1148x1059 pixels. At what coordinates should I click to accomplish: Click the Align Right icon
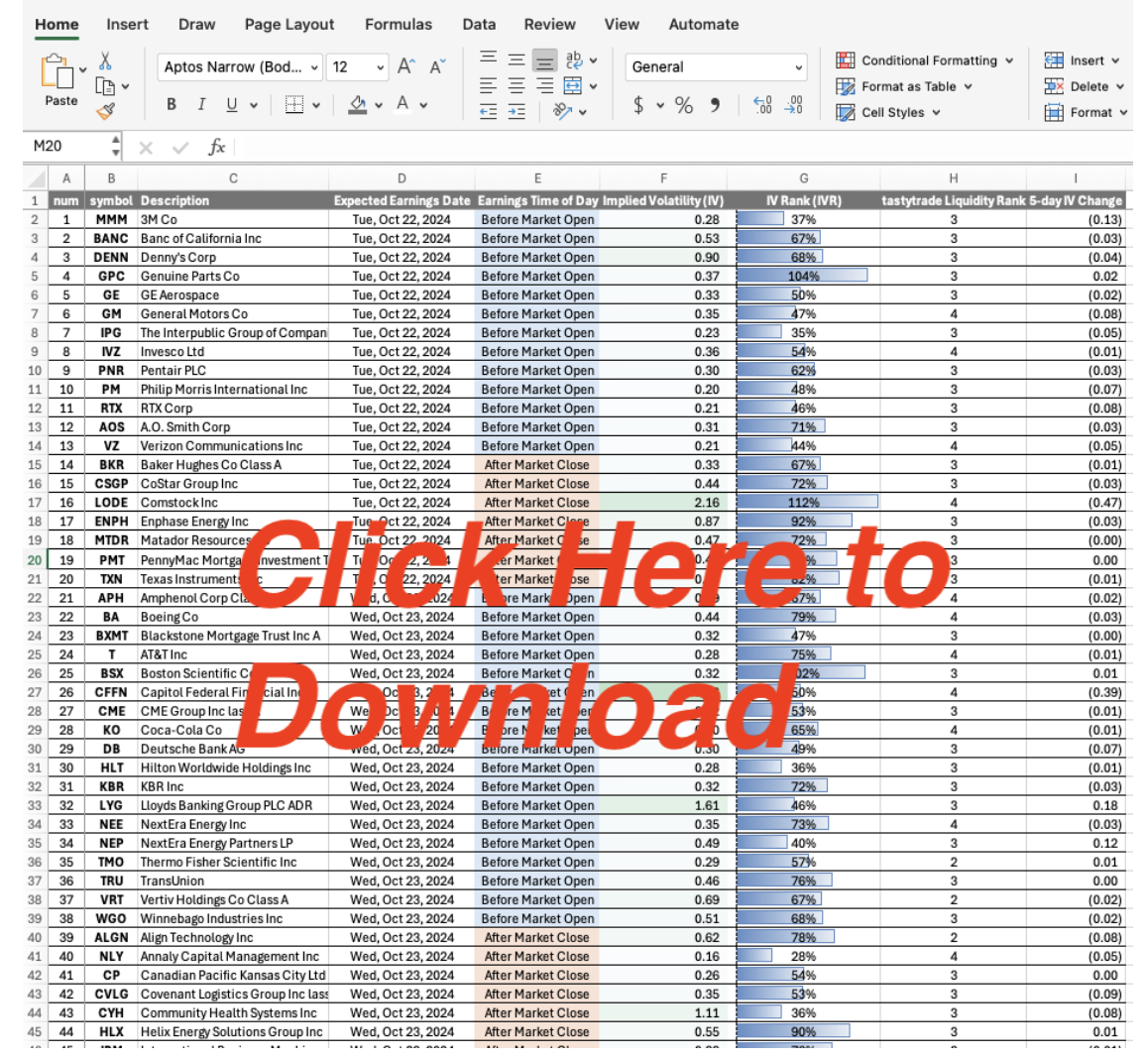544,85
